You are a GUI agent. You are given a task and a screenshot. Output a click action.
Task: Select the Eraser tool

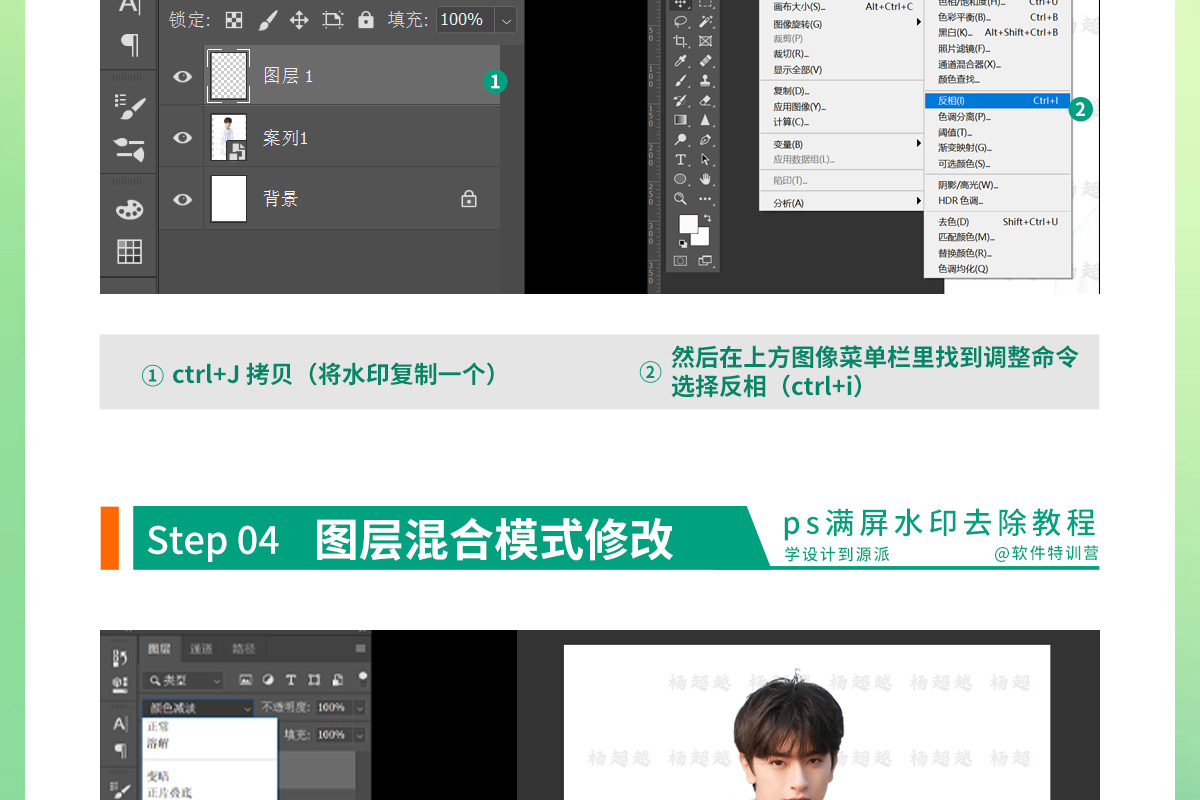(x=705, y=100)
